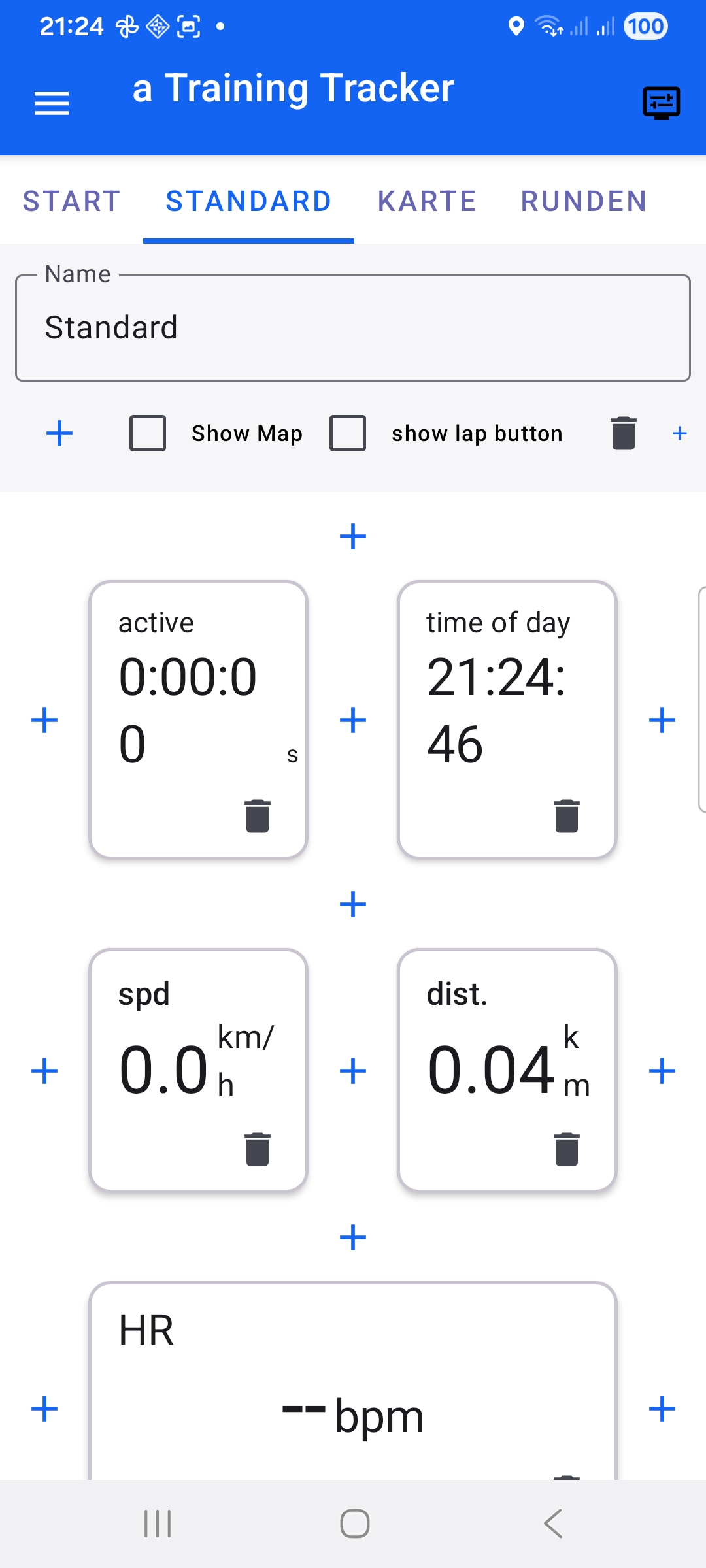
Task: Enable the Show Map checkbox
Action: click(x=148, y=433)
